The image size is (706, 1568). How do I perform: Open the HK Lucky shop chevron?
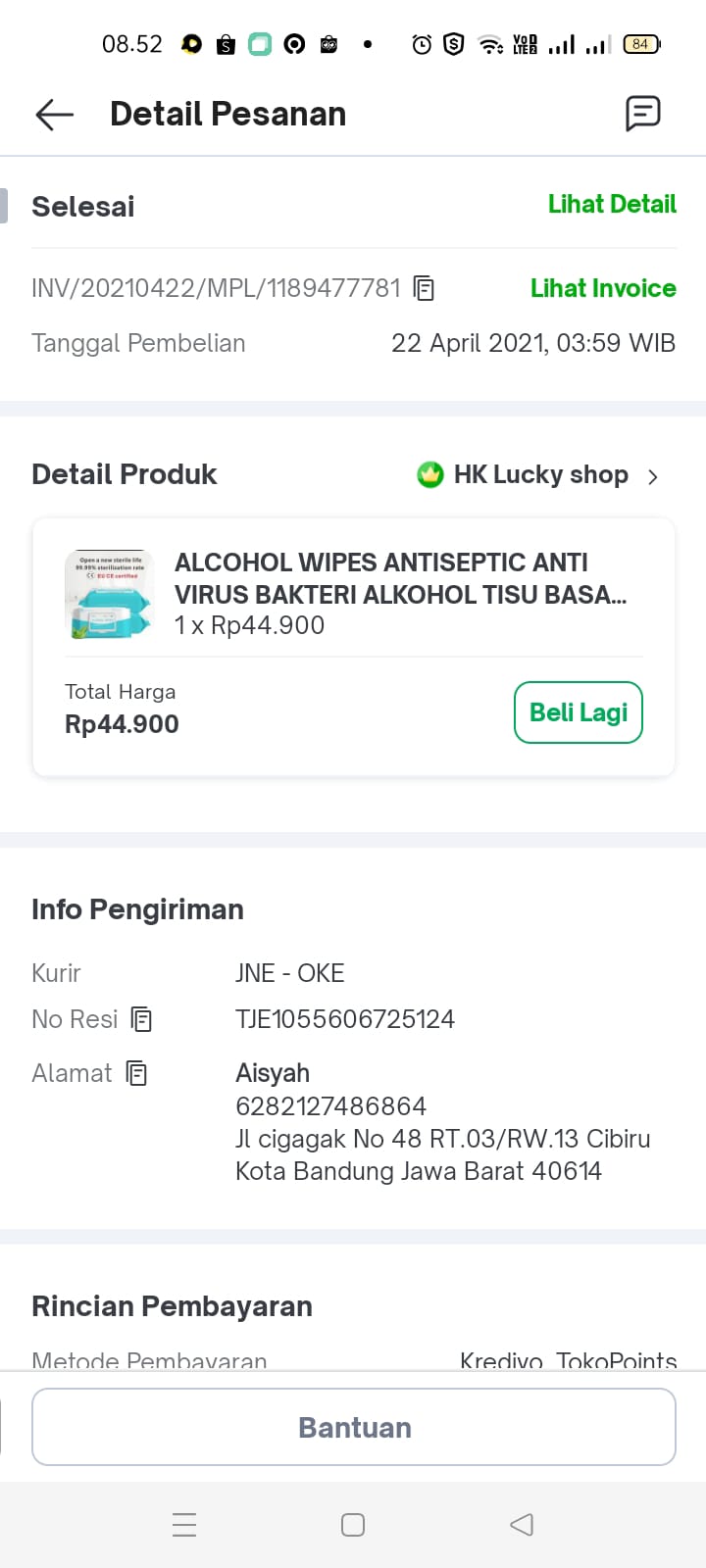pos(653,476)
